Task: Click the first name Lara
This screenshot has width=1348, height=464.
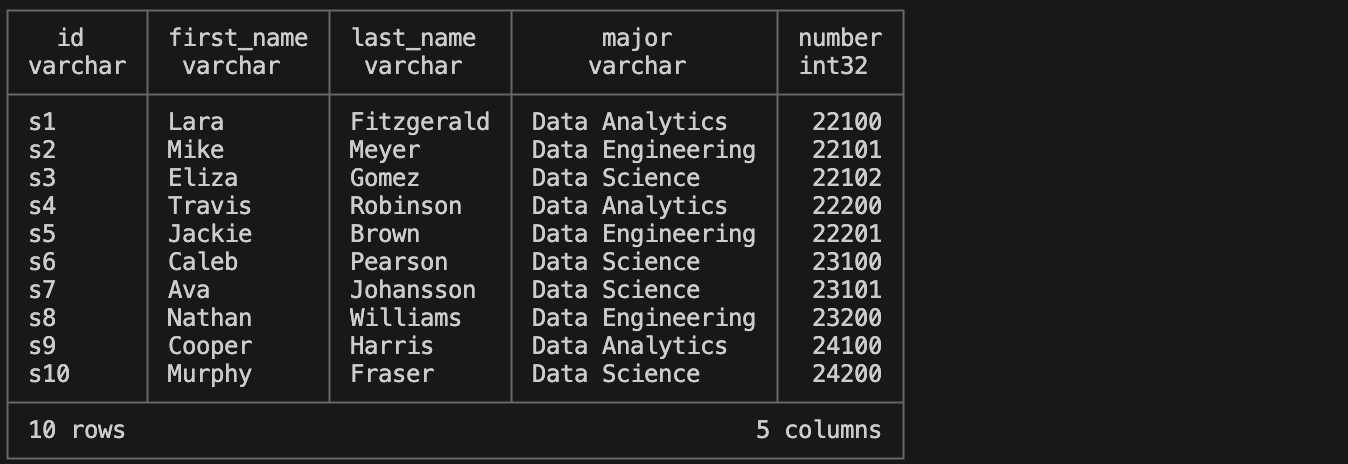Action: tap(196, 122)
